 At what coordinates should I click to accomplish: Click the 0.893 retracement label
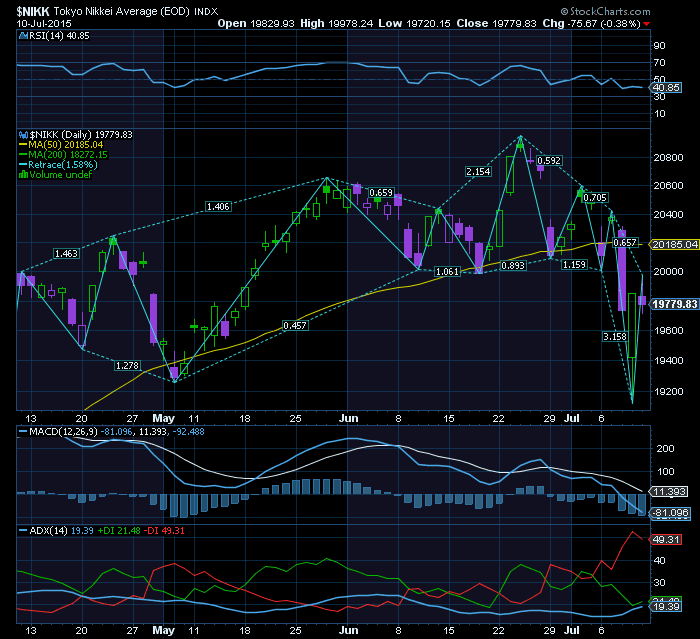click(513, 265)
